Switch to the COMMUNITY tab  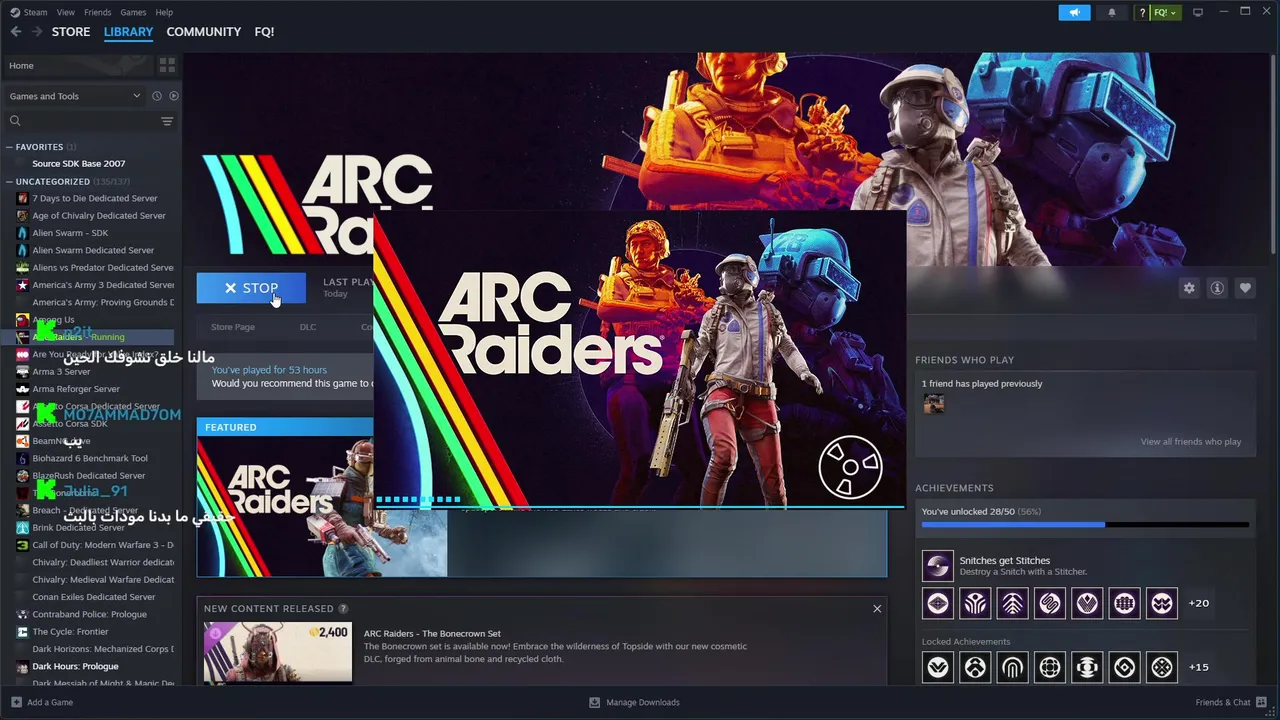click(203, 32)
